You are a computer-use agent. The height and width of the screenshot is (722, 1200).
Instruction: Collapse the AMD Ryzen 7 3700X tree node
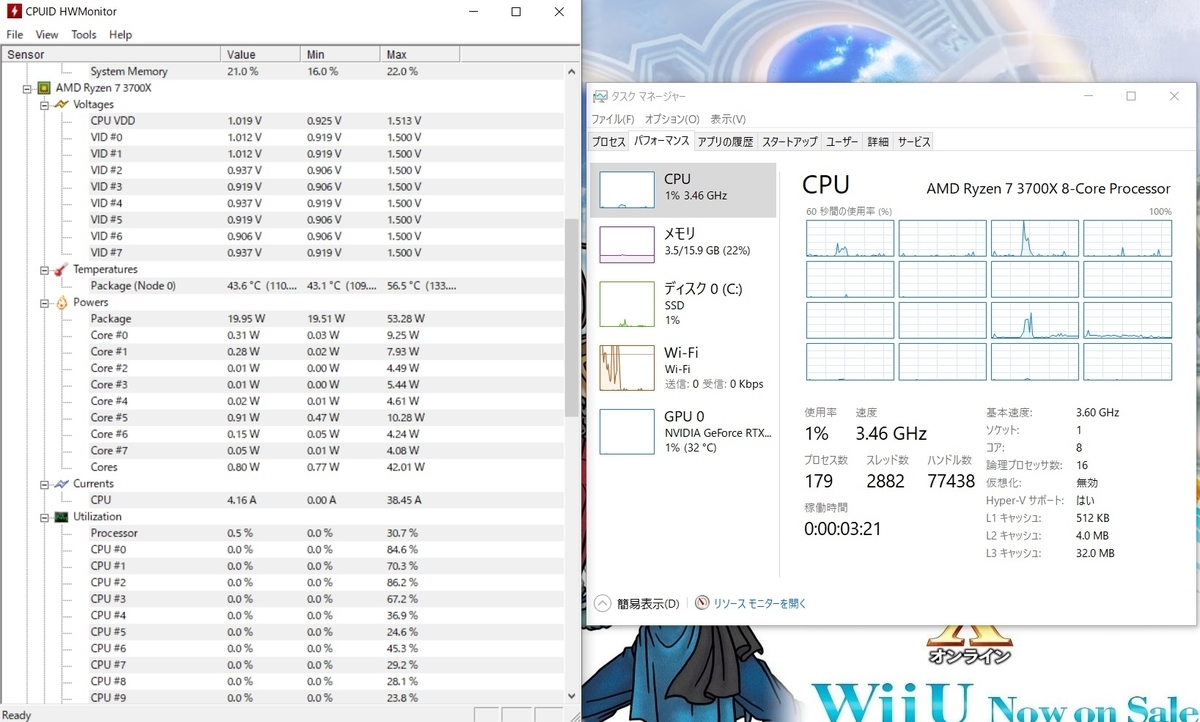pyautogui.click(x=27, y=88)
